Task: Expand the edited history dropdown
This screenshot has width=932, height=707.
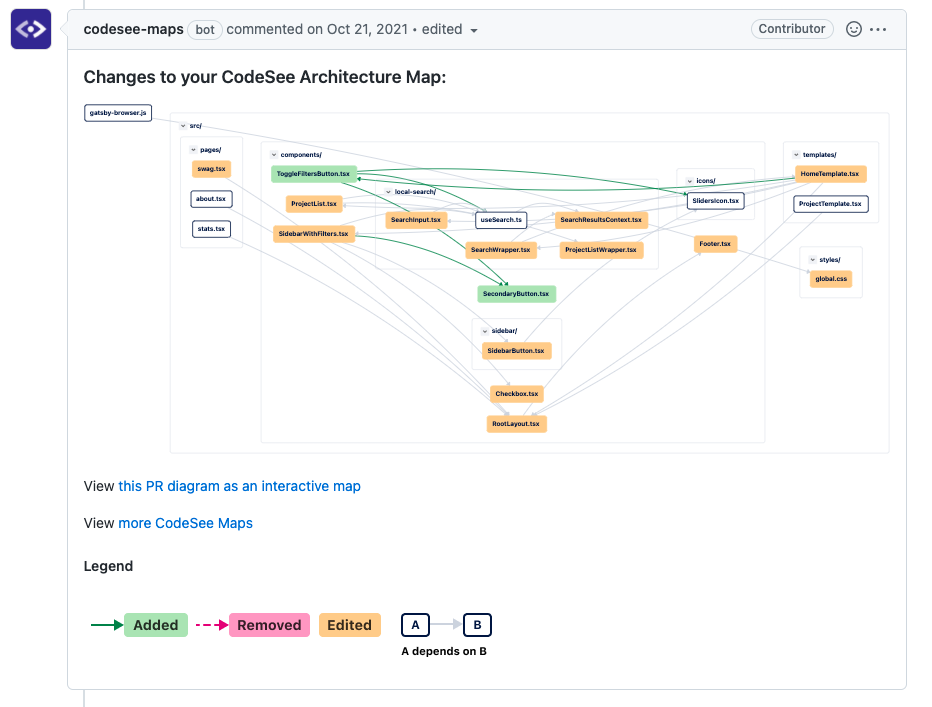Action: [x=450, y=30]
